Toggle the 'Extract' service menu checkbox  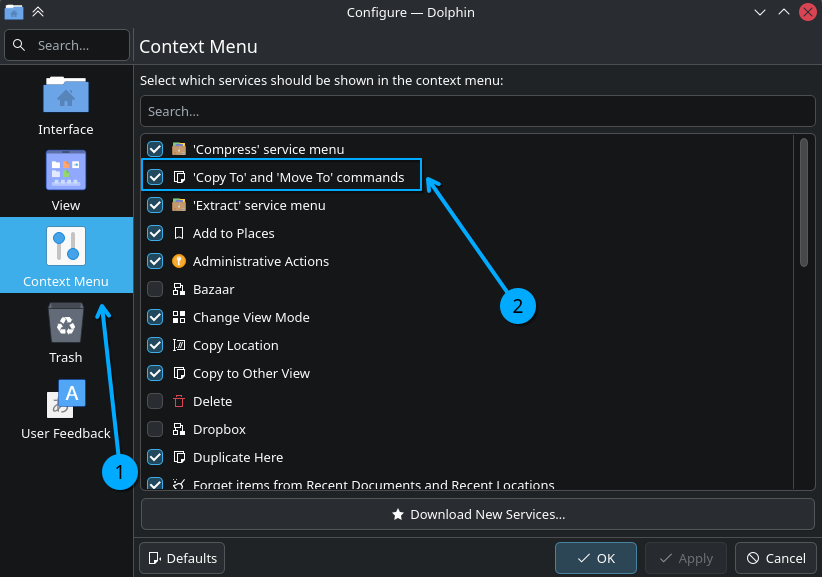pyautogui.click(x=155, y=205)
